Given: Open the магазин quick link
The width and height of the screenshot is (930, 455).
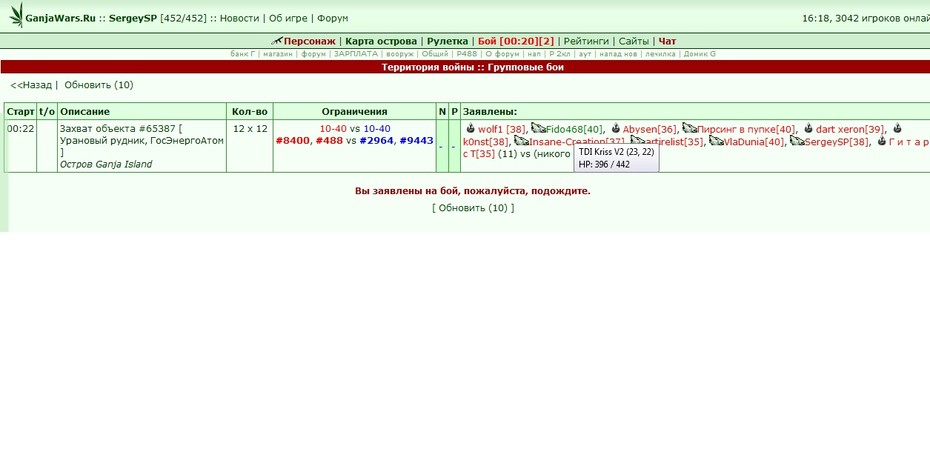Looking at the screenshot, I should pos(278,54).
